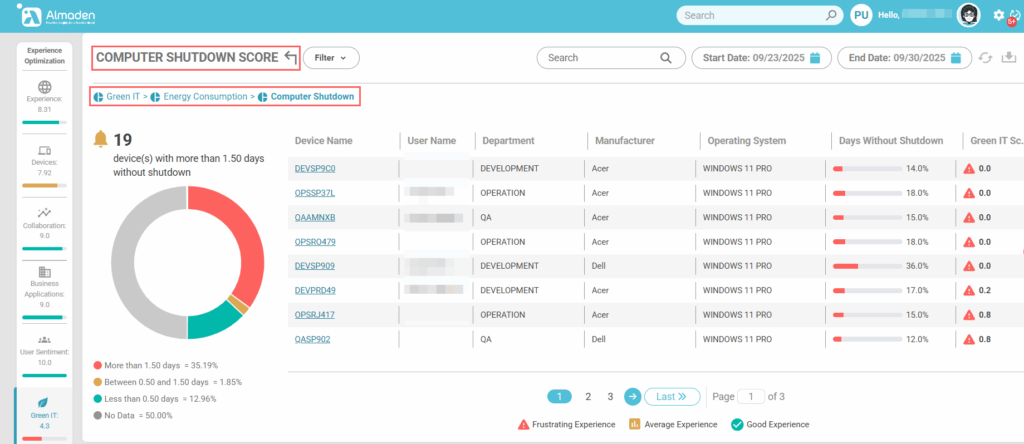This screenshot has height=444, width=1024.
Task: Click the download export icon
Action: click(x=1009, y=58)
